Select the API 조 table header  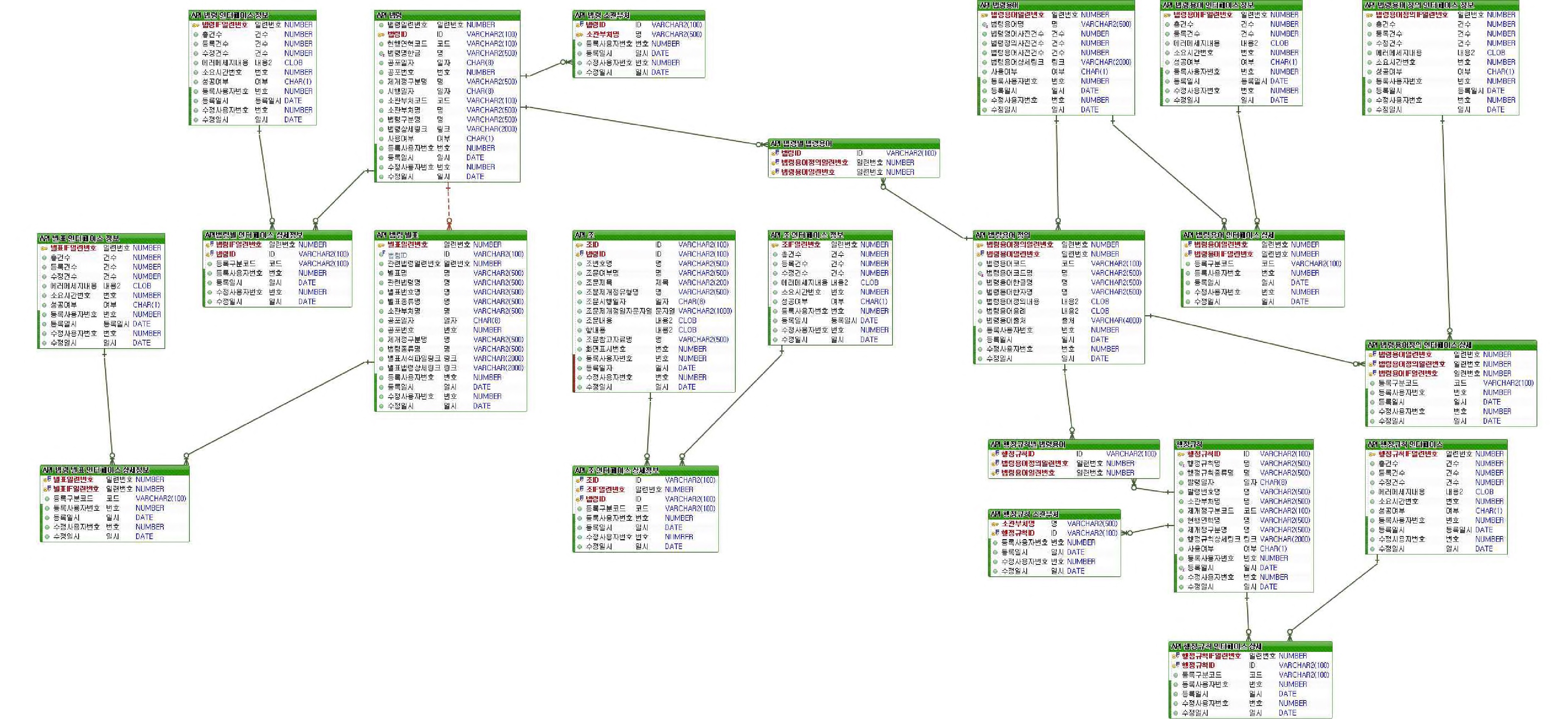[654, 235]
